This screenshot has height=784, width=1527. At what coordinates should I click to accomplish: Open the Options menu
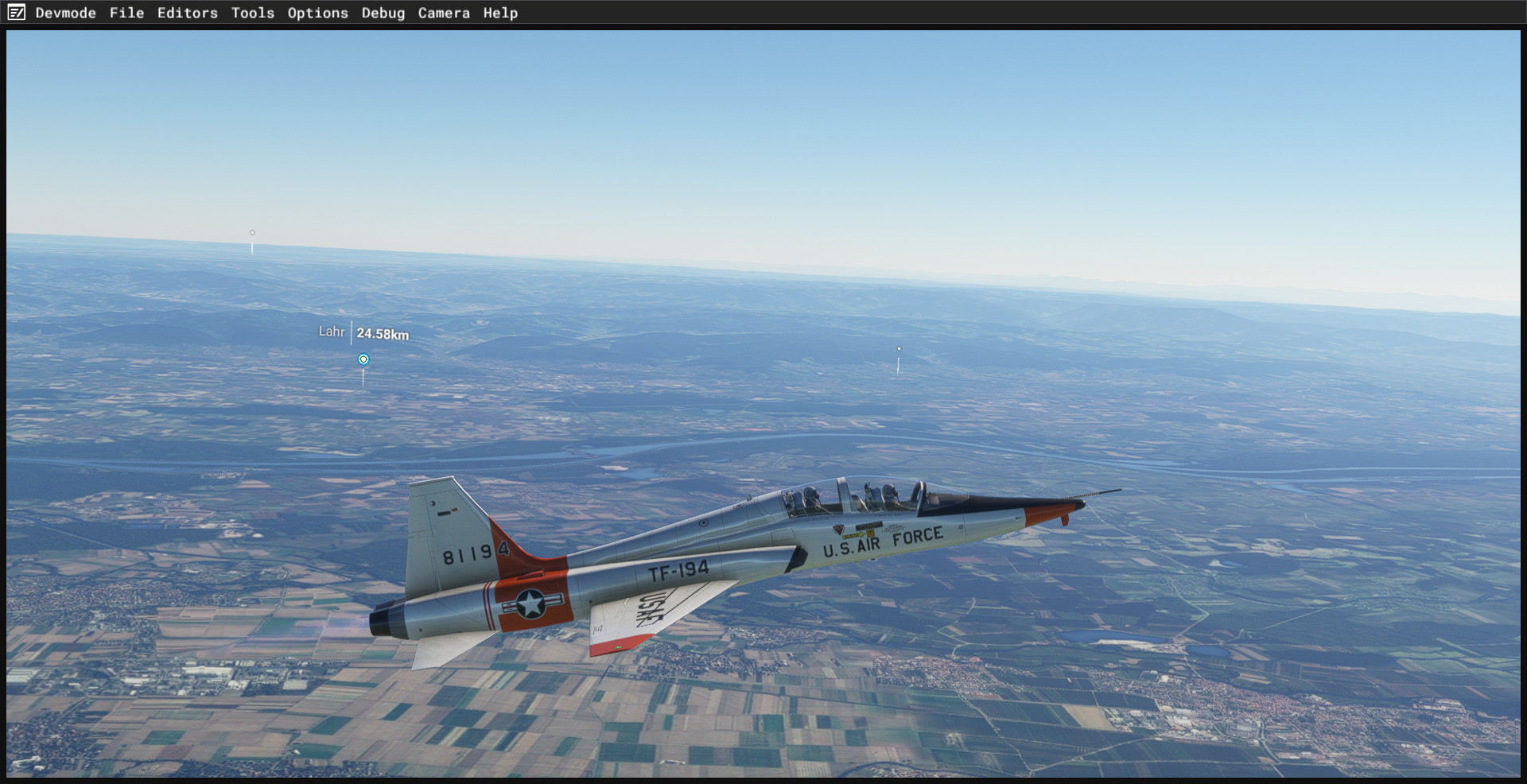(318, 13)
